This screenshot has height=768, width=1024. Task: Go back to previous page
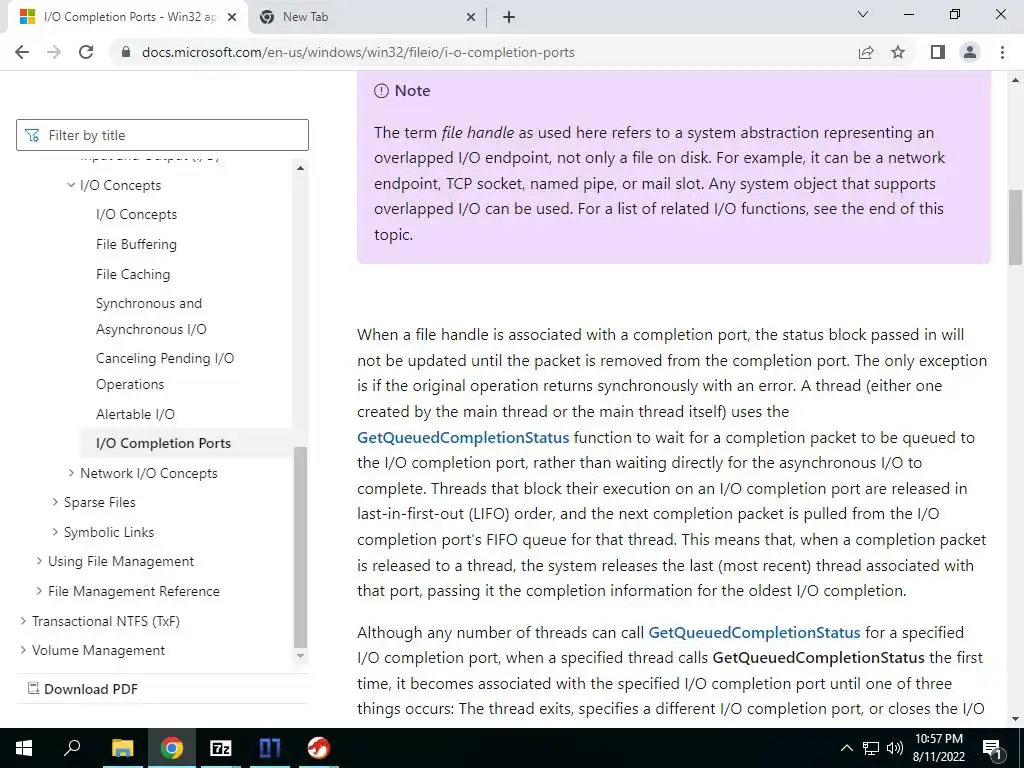[x=22, y=52]
